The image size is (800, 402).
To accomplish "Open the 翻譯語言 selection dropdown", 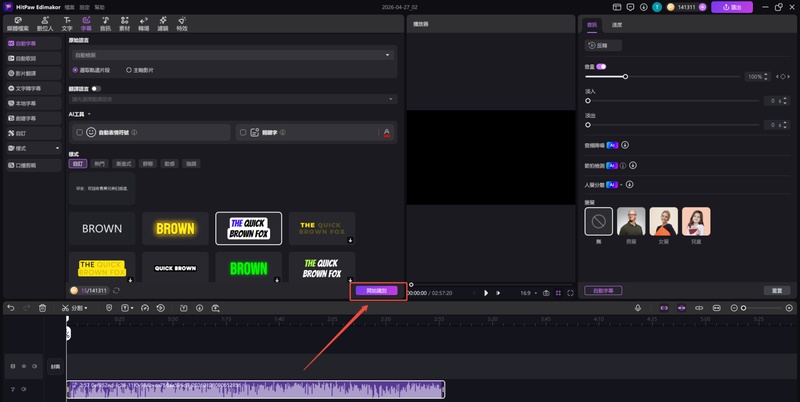I will point(233,99).
